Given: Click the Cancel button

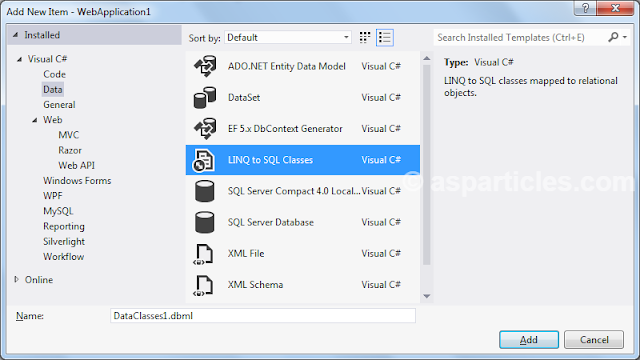Looking at the screenshot, I should (594, 340).
